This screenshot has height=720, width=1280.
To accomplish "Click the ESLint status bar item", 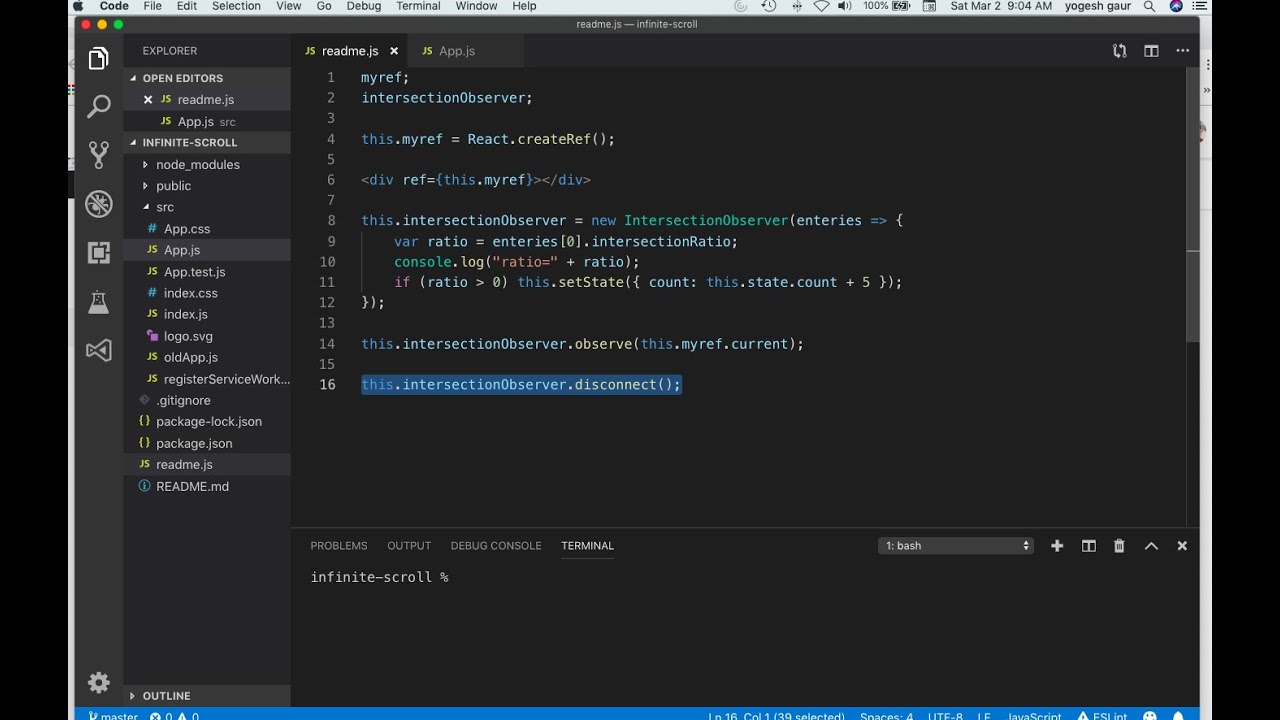I will pyautogui.click(x=1101, y=715).
